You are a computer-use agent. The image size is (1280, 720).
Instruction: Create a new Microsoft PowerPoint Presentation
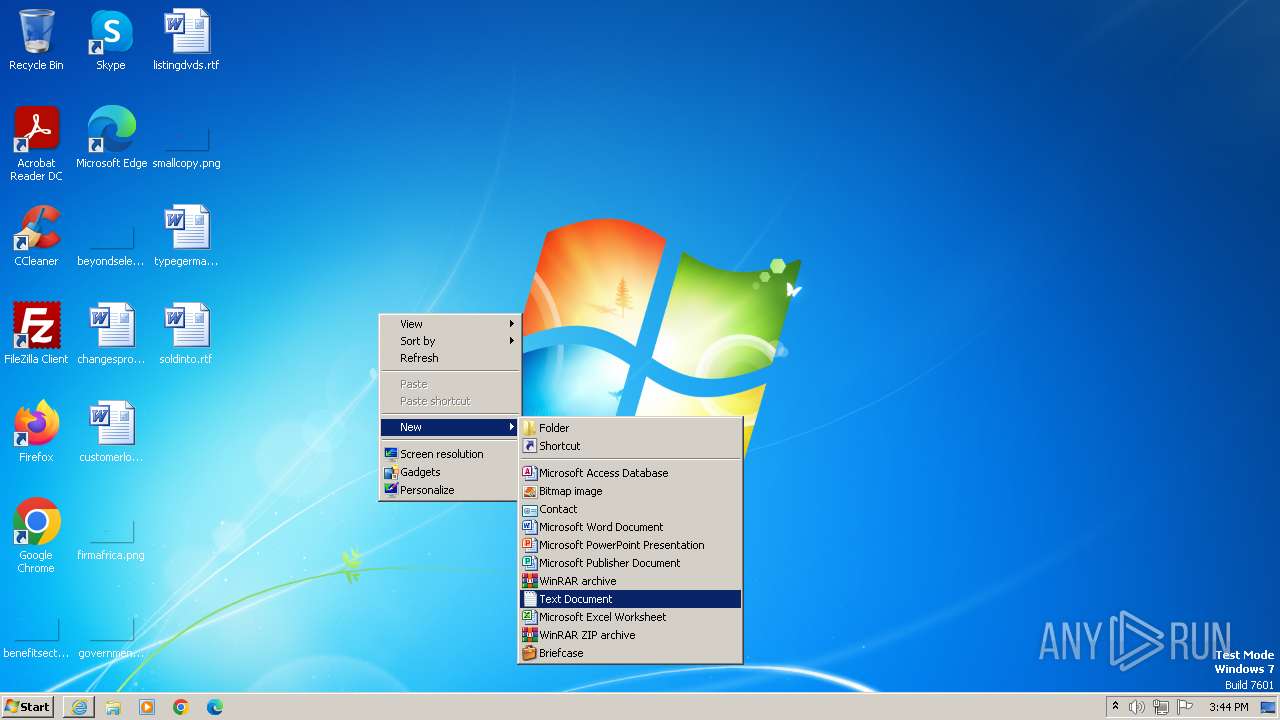[630, 545]
